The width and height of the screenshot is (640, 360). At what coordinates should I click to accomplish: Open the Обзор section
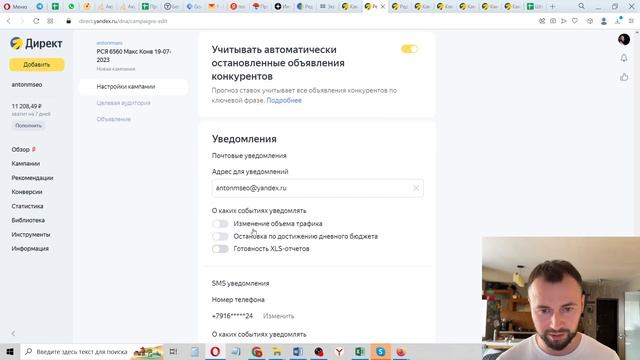coord(20,149)
